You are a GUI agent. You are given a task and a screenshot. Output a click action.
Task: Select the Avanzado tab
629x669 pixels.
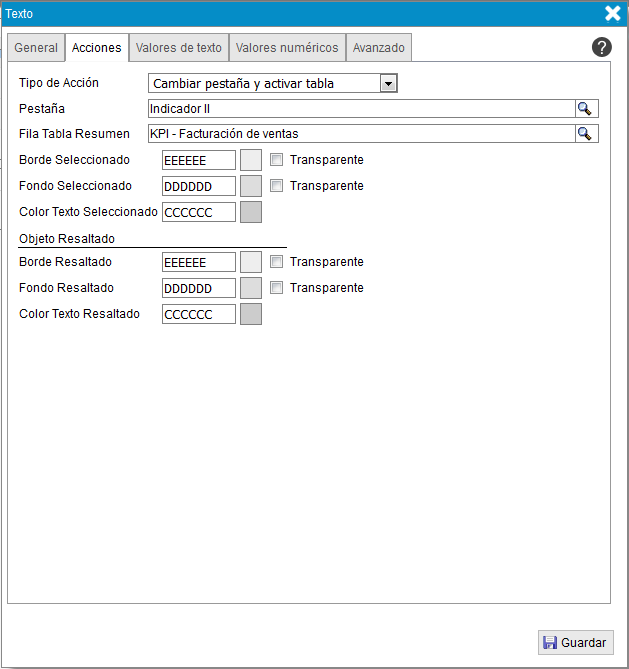379,48
